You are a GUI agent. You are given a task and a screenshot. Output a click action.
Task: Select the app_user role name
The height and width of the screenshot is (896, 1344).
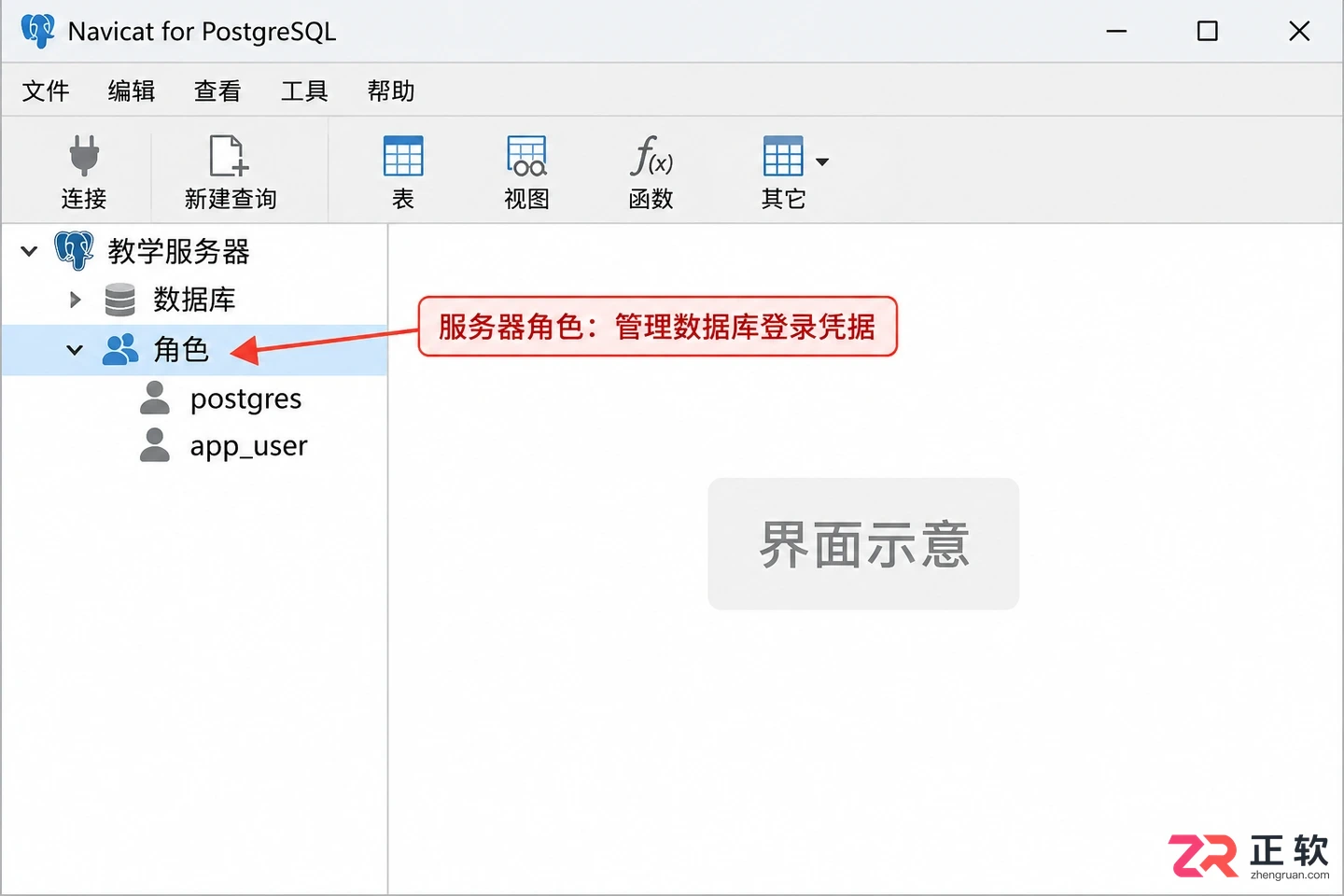[249, 447]
